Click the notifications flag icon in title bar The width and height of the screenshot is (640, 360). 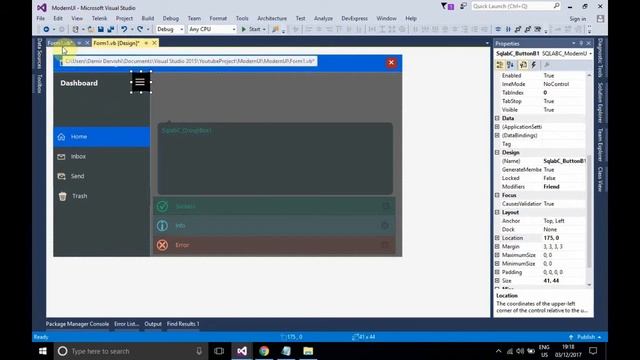447,6
